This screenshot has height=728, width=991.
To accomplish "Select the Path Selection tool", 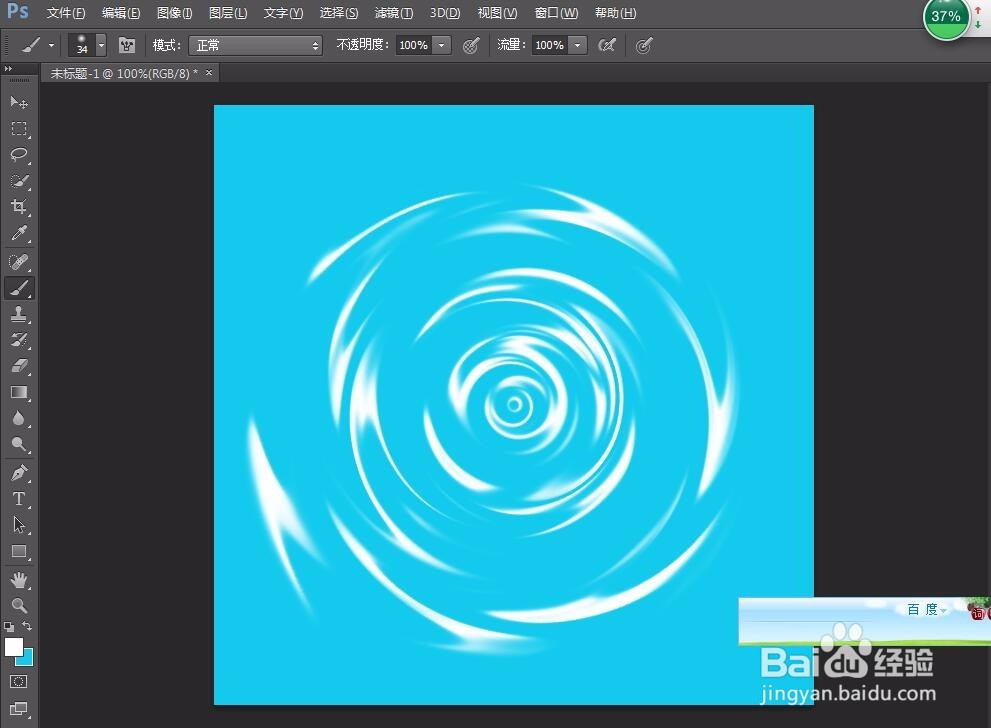I will click(x=19, y=525).
